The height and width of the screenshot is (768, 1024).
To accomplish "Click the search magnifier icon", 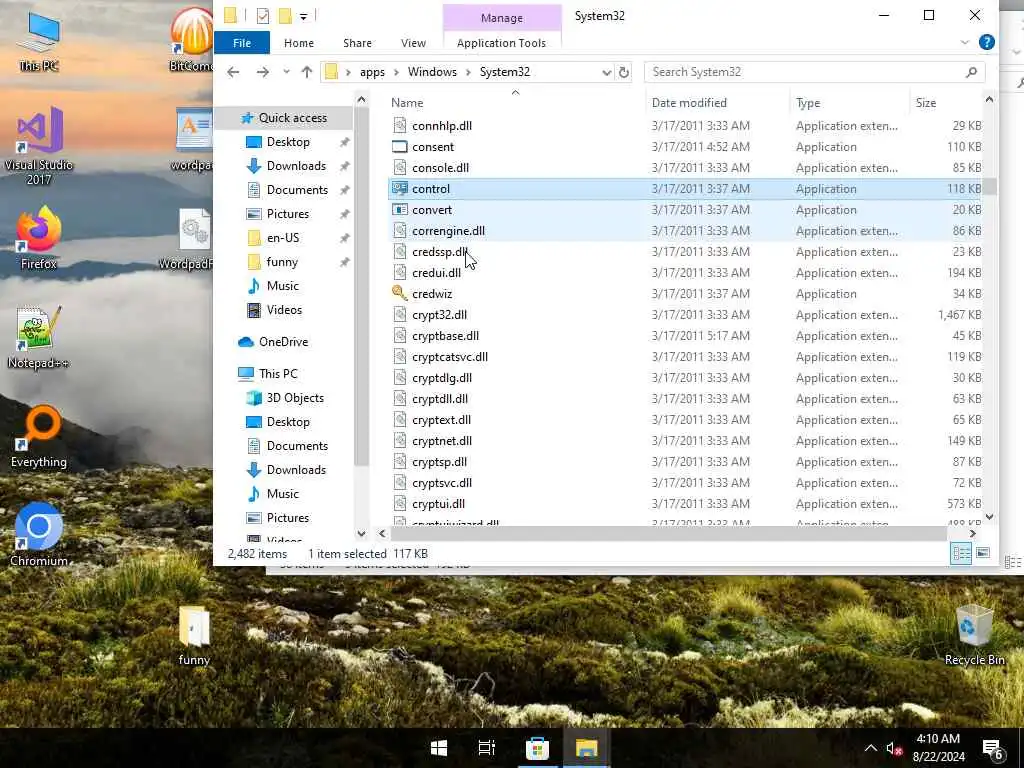I will coord(971,72).
